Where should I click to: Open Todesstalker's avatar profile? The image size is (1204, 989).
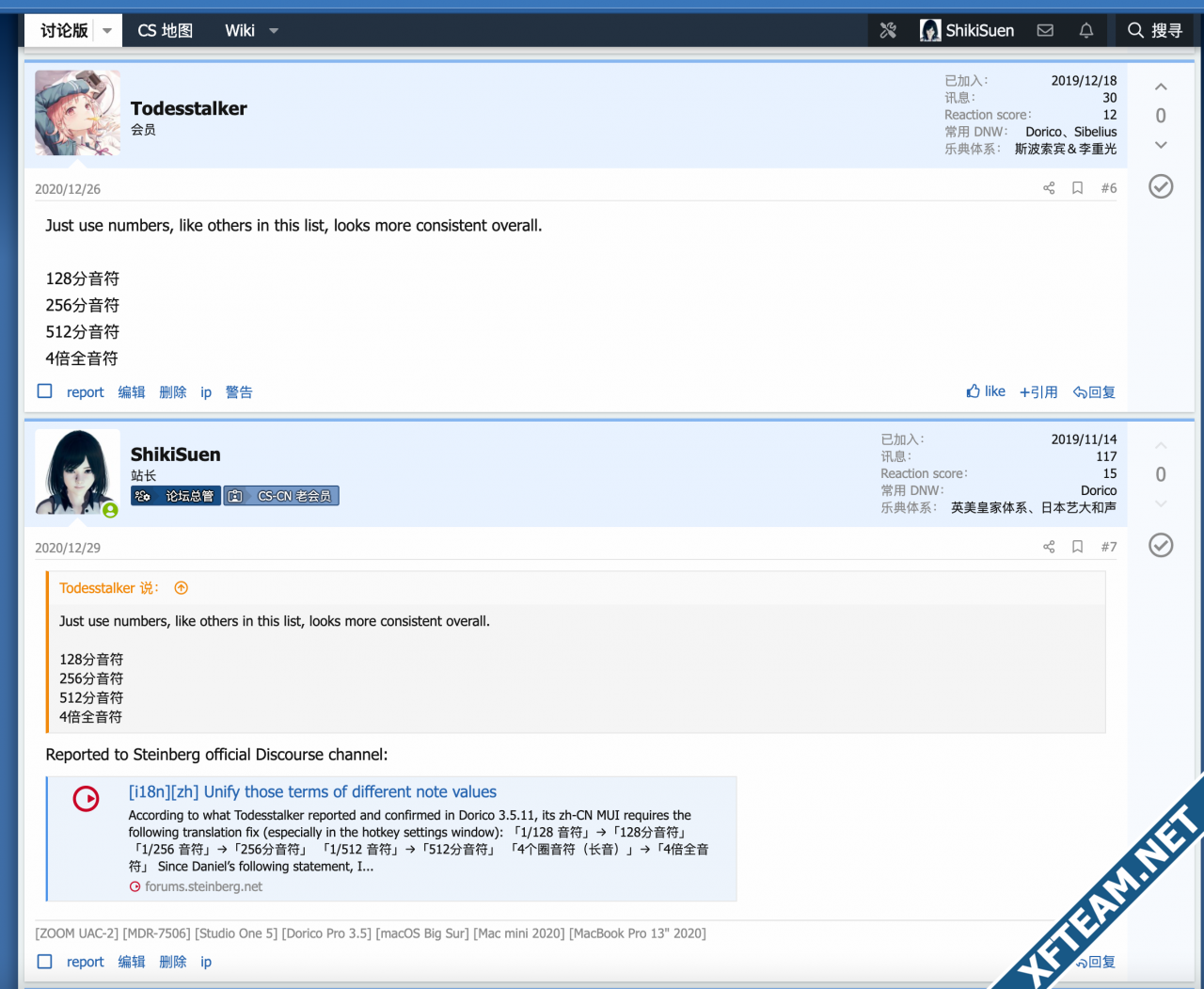point(77,113)
